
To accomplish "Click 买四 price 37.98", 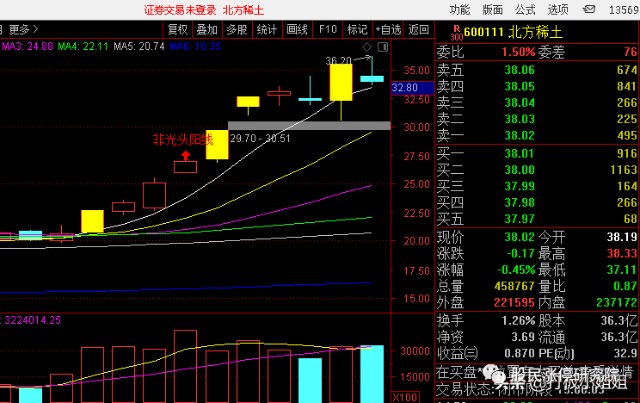I will 519,203.
